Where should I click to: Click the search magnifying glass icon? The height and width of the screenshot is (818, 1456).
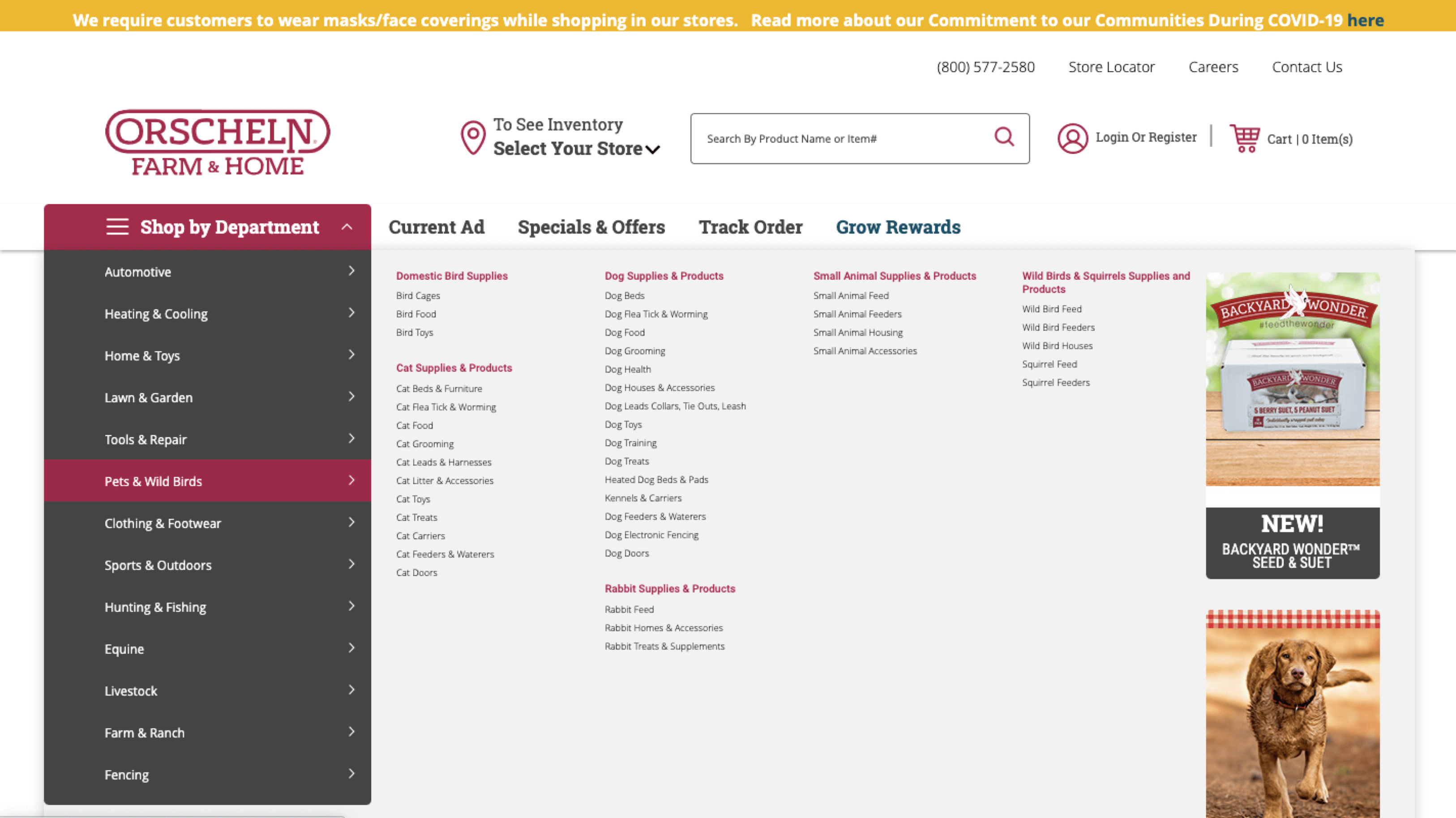tap(1004, 137)
